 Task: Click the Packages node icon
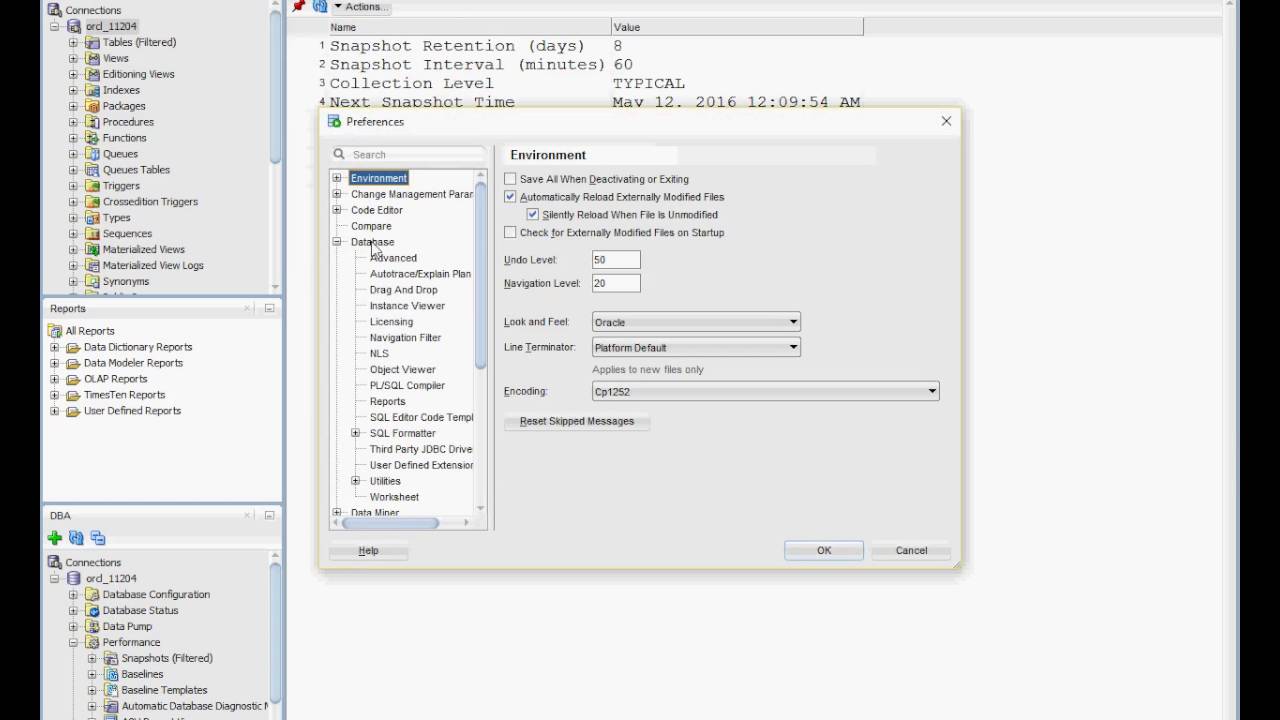[92, 106]
